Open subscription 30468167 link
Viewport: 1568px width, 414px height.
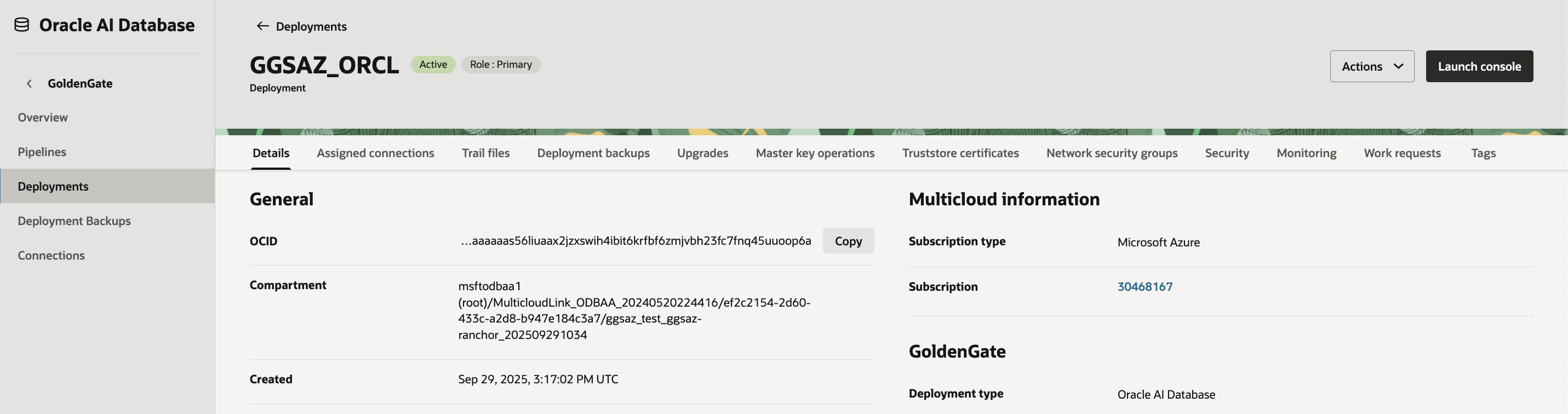1144,287
